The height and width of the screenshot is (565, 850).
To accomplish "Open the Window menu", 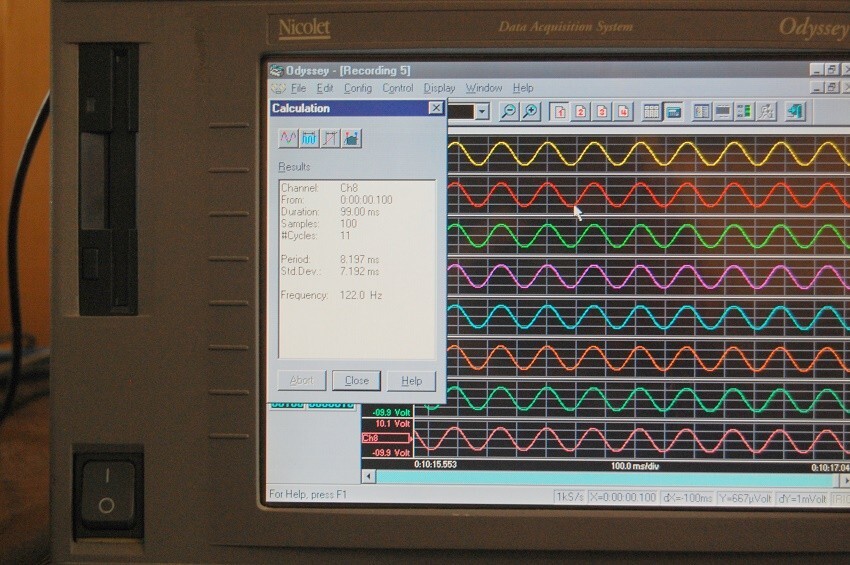I will 484,88.
